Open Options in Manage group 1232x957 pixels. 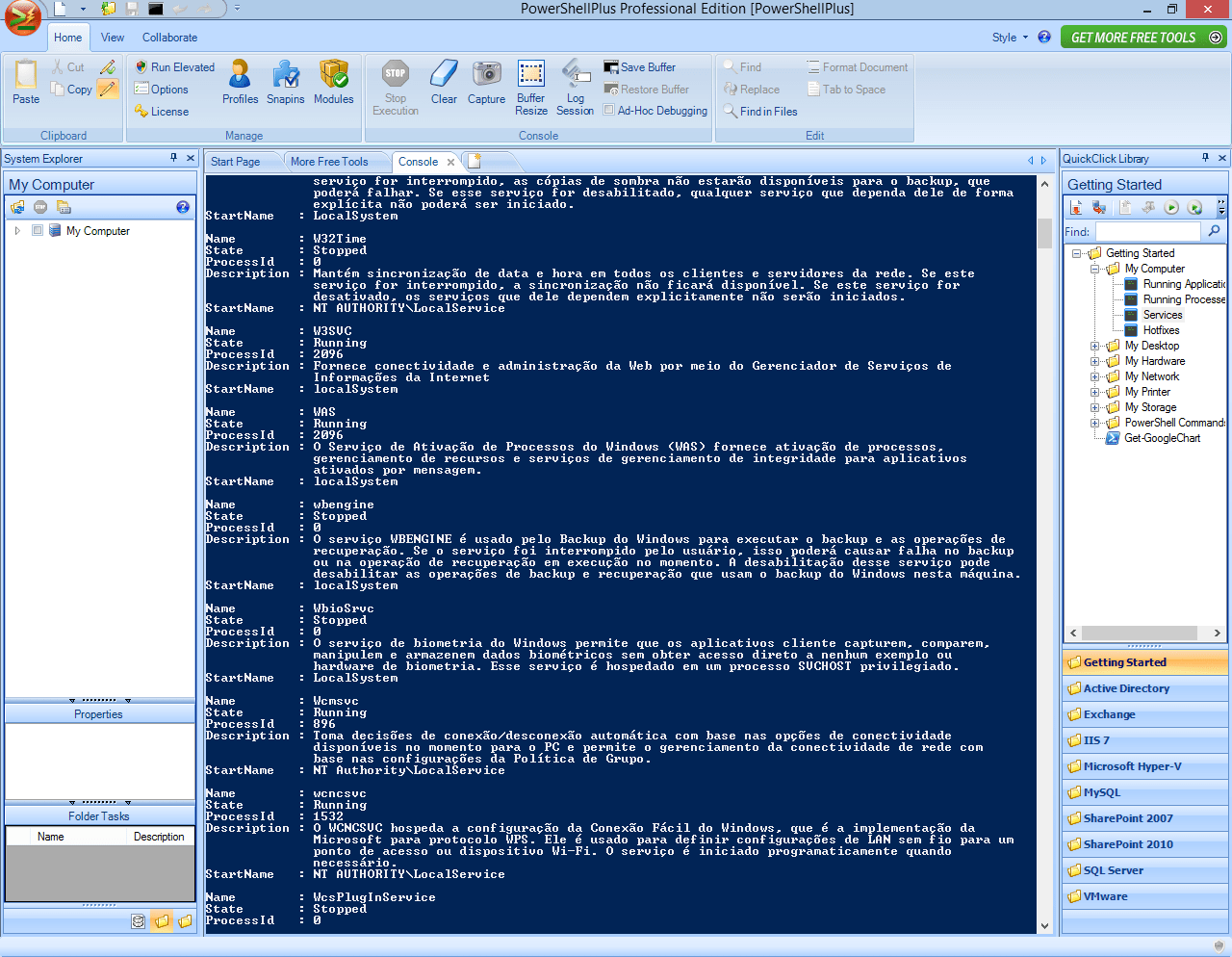(162, 90)
